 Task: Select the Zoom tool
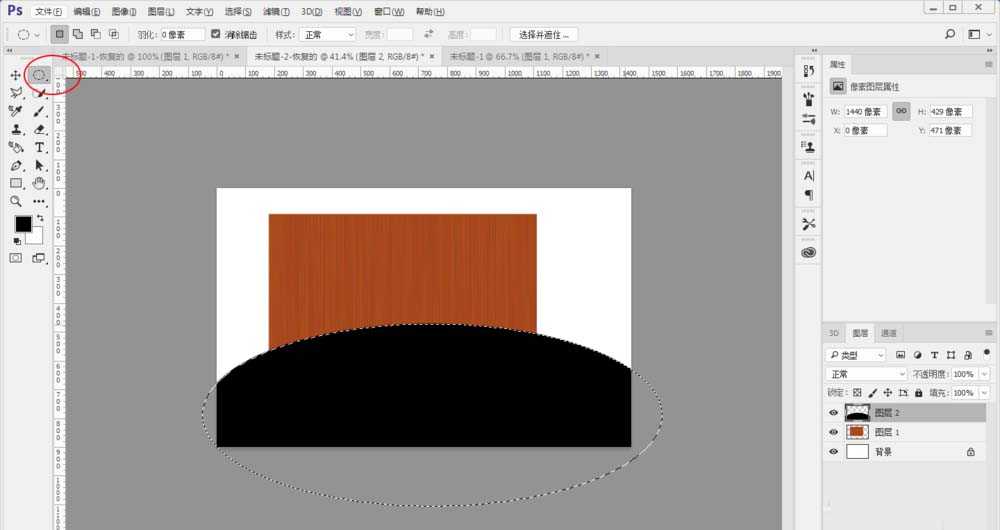pos(16,201)
